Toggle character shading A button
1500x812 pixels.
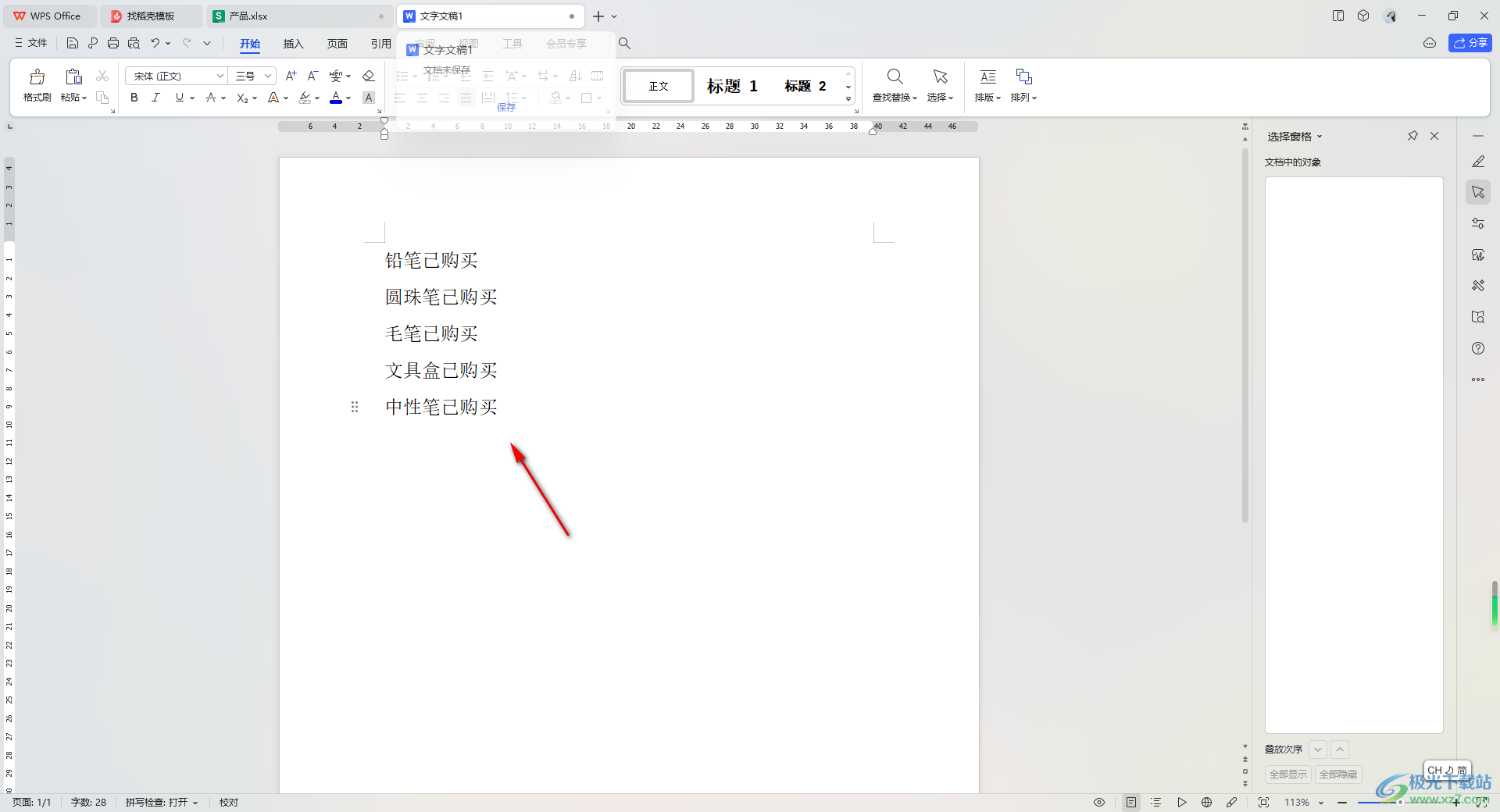369,98
